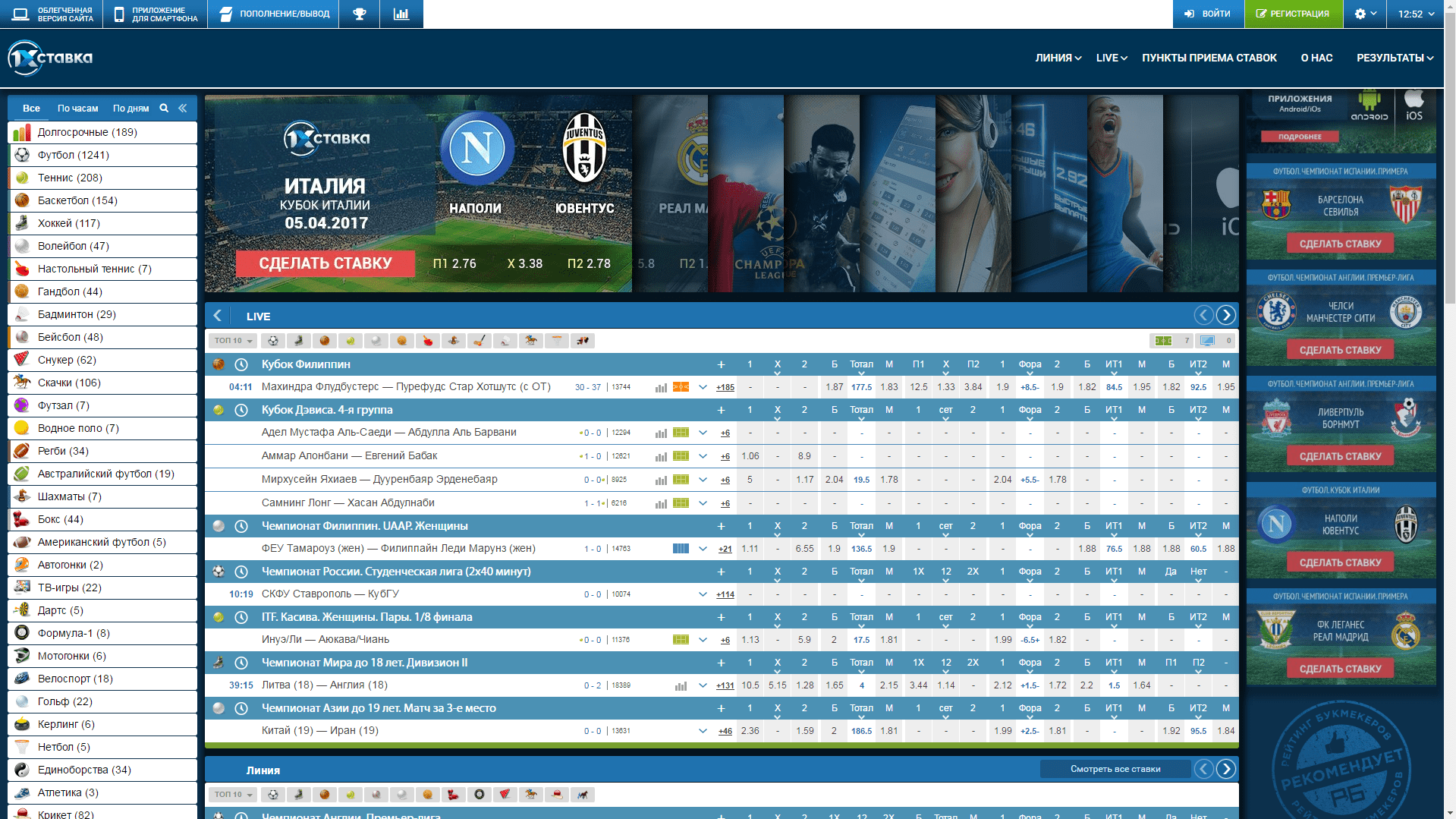Expand the ЛИНИЯ navigation menu
Screen dimensions: 1456x819
(x=1058, y=58)
